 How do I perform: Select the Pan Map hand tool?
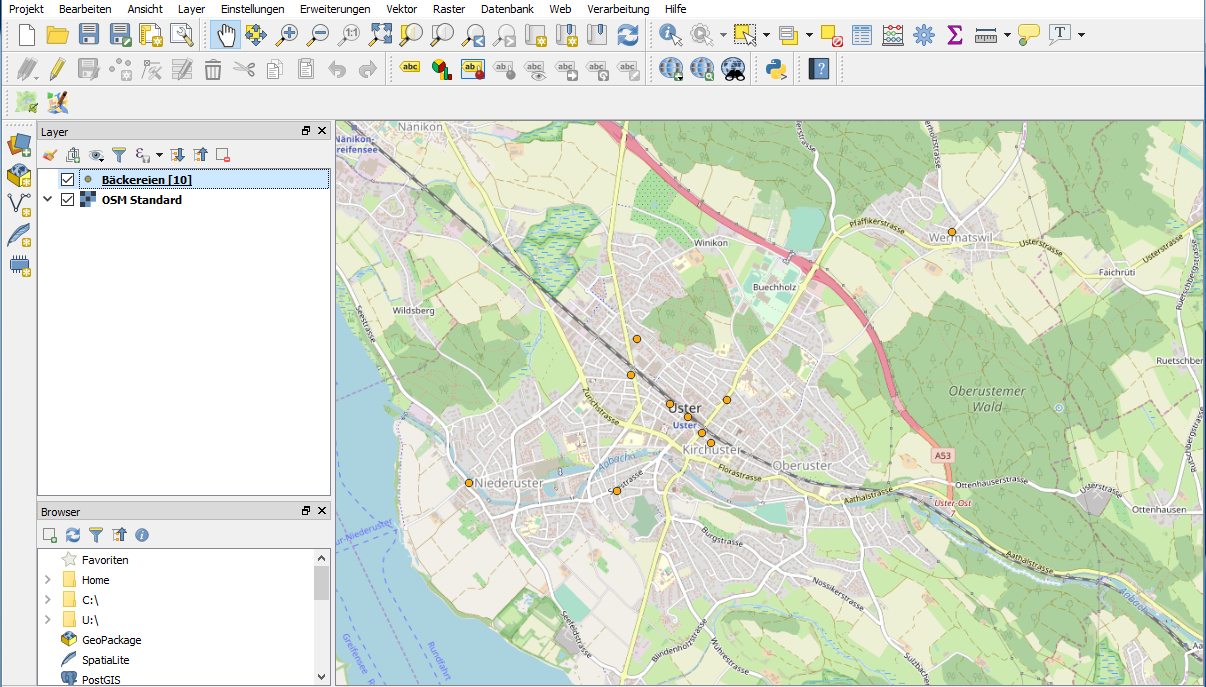(226, 35)
